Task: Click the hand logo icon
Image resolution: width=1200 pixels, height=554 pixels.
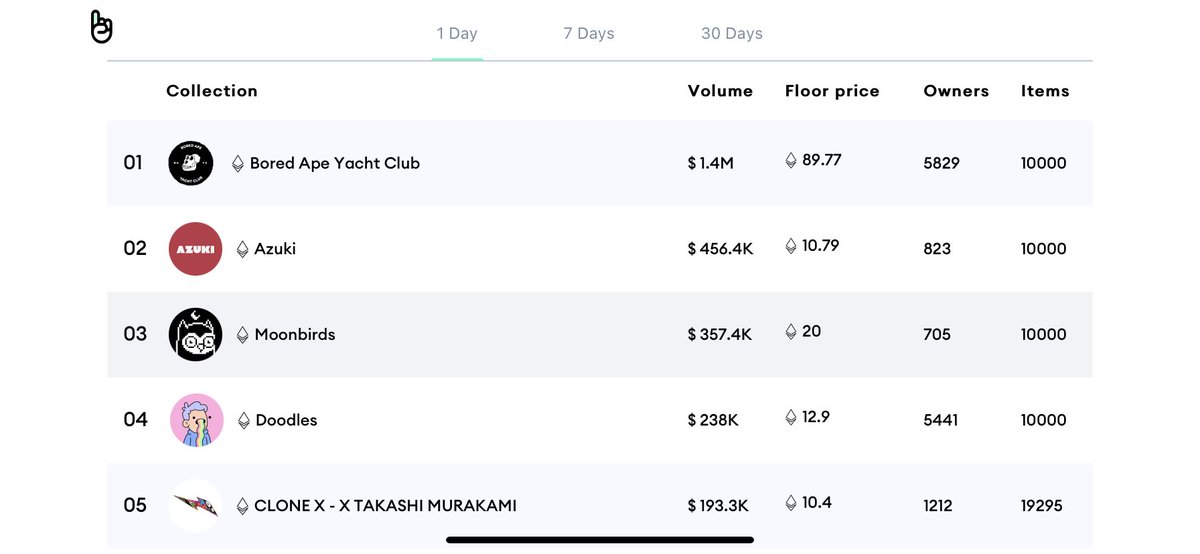Action: tap(101, 27)
